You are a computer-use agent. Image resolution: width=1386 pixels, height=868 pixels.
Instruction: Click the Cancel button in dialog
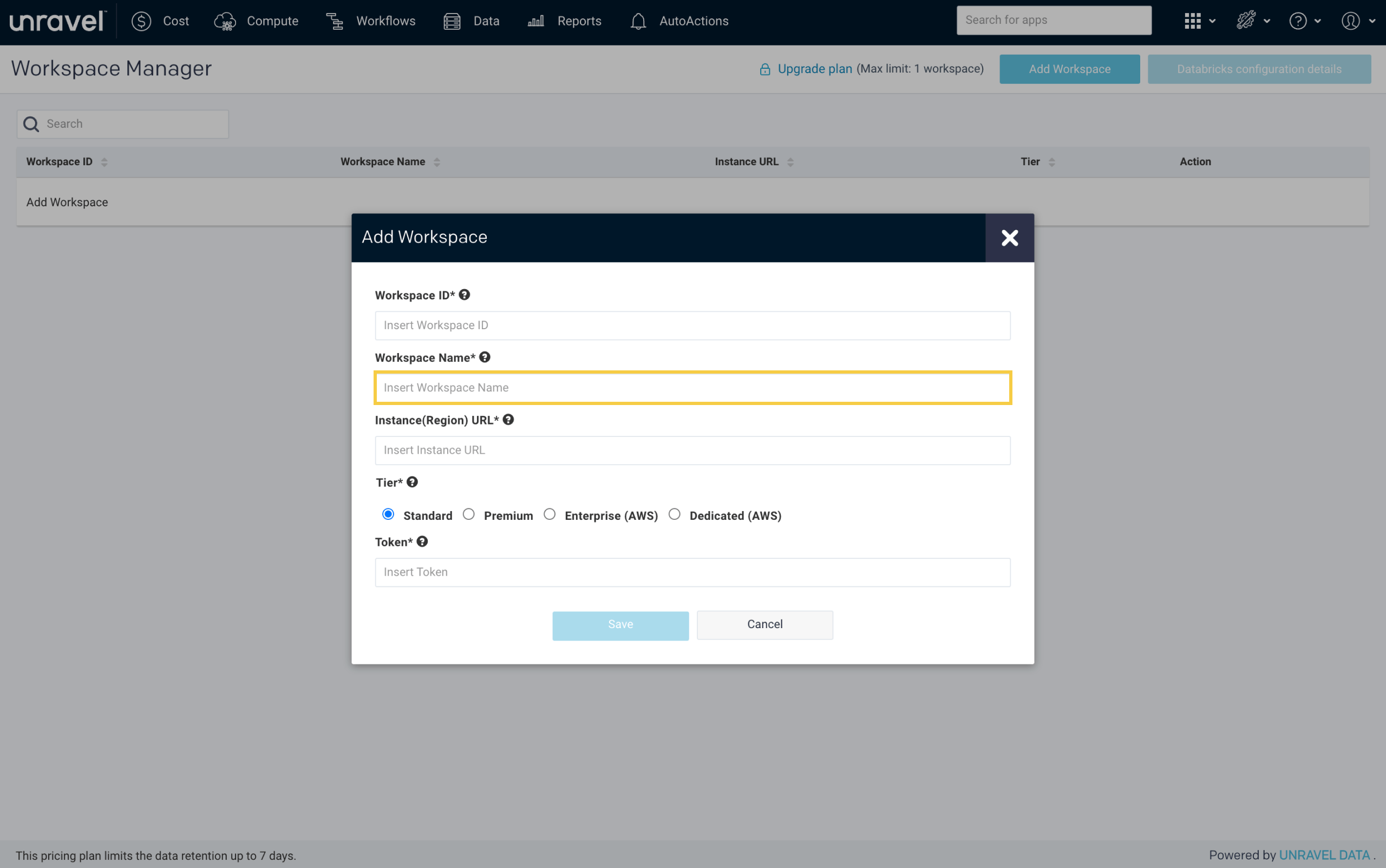[764, 624]
